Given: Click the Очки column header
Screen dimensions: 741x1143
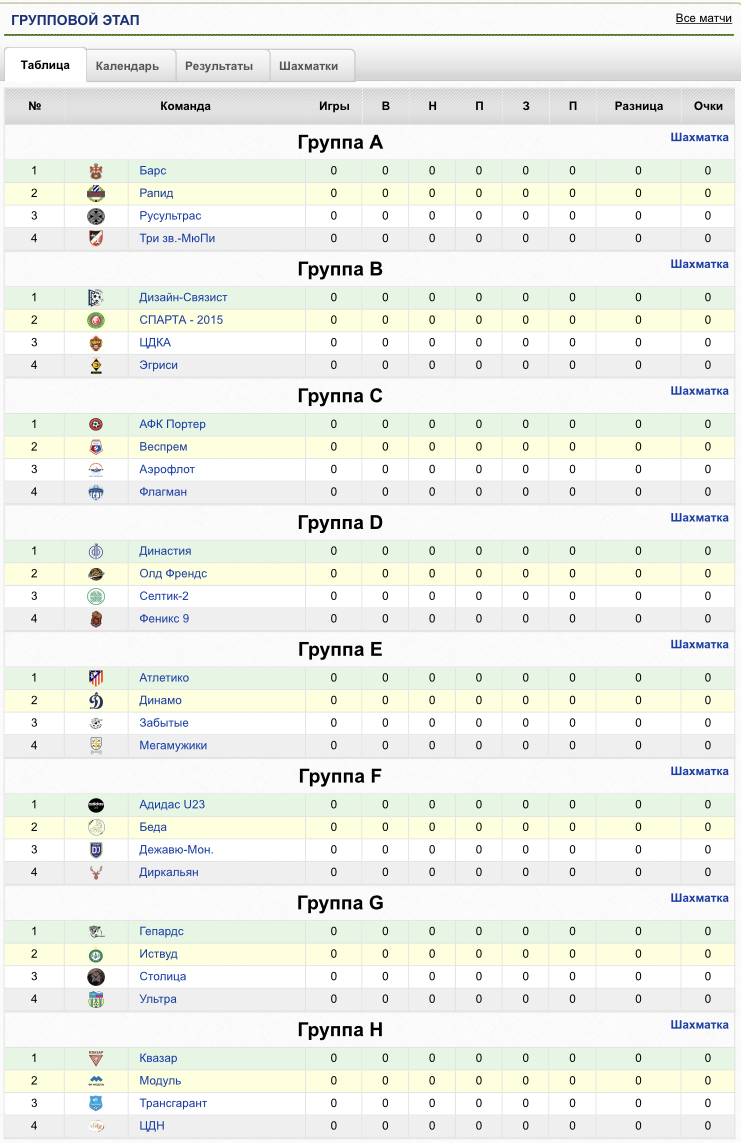Looking at the screenshot, I should pyautogui.click(x=708, y=106).
